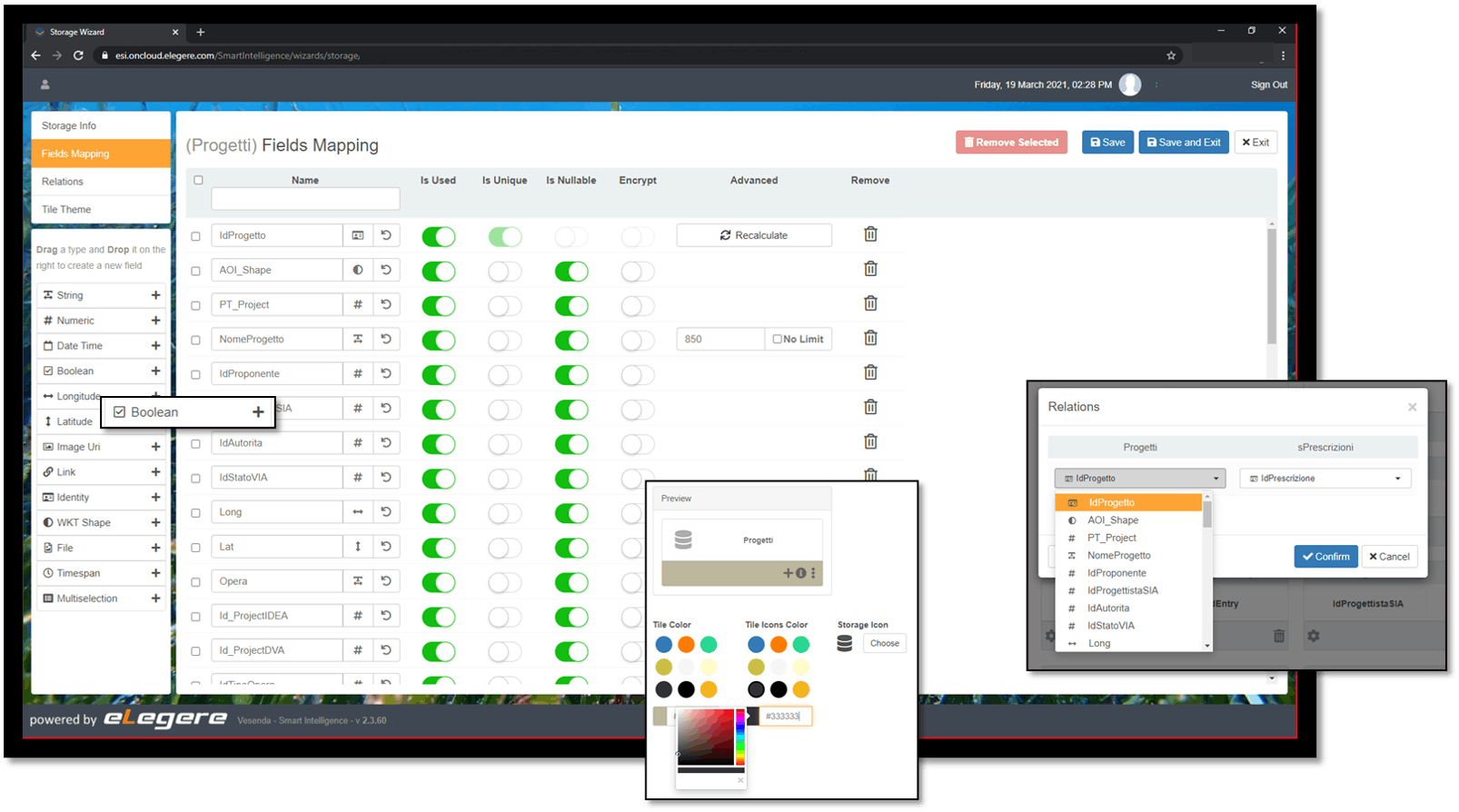The height and width of the screenshot is (812, 1459).
Task: Remove the PT_Project field via trash icon
Action: click(870, 303)
